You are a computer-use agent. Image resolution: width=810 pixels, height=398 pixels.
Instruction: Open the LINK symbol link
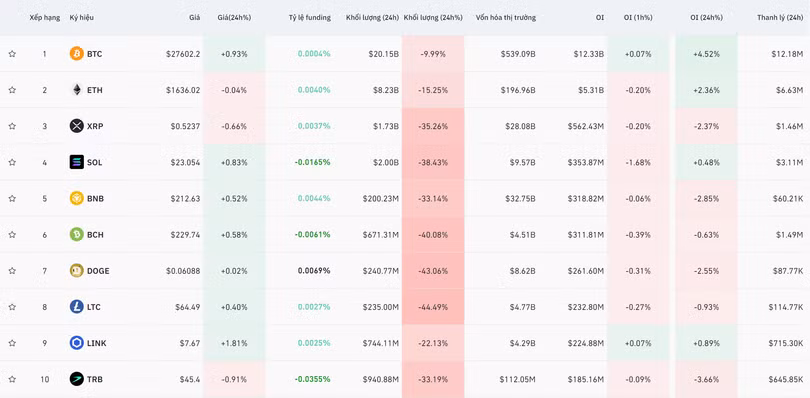[x=97, y=343]
